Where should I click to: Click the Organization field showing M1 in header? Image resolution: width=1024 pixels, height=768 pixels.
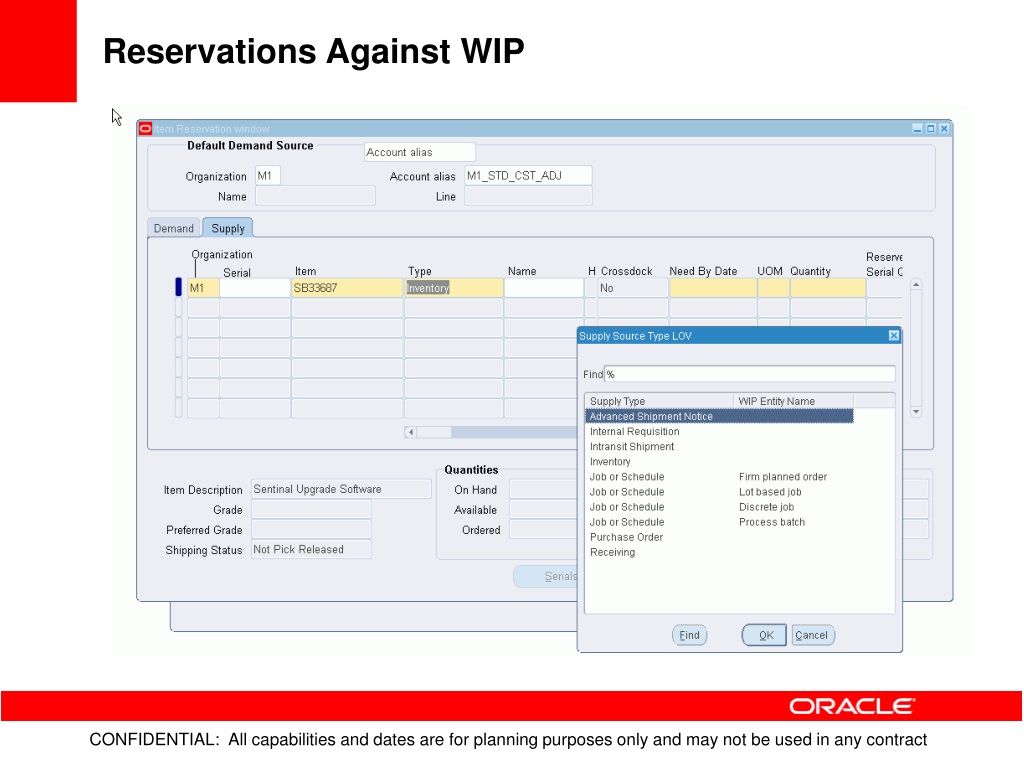click(x=267, y=176)
